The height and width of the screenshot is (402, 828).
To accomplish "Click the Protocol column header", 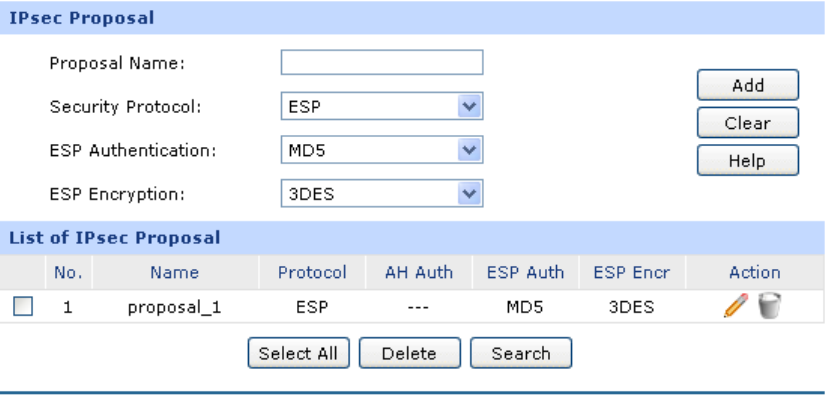I will (312, 272).
